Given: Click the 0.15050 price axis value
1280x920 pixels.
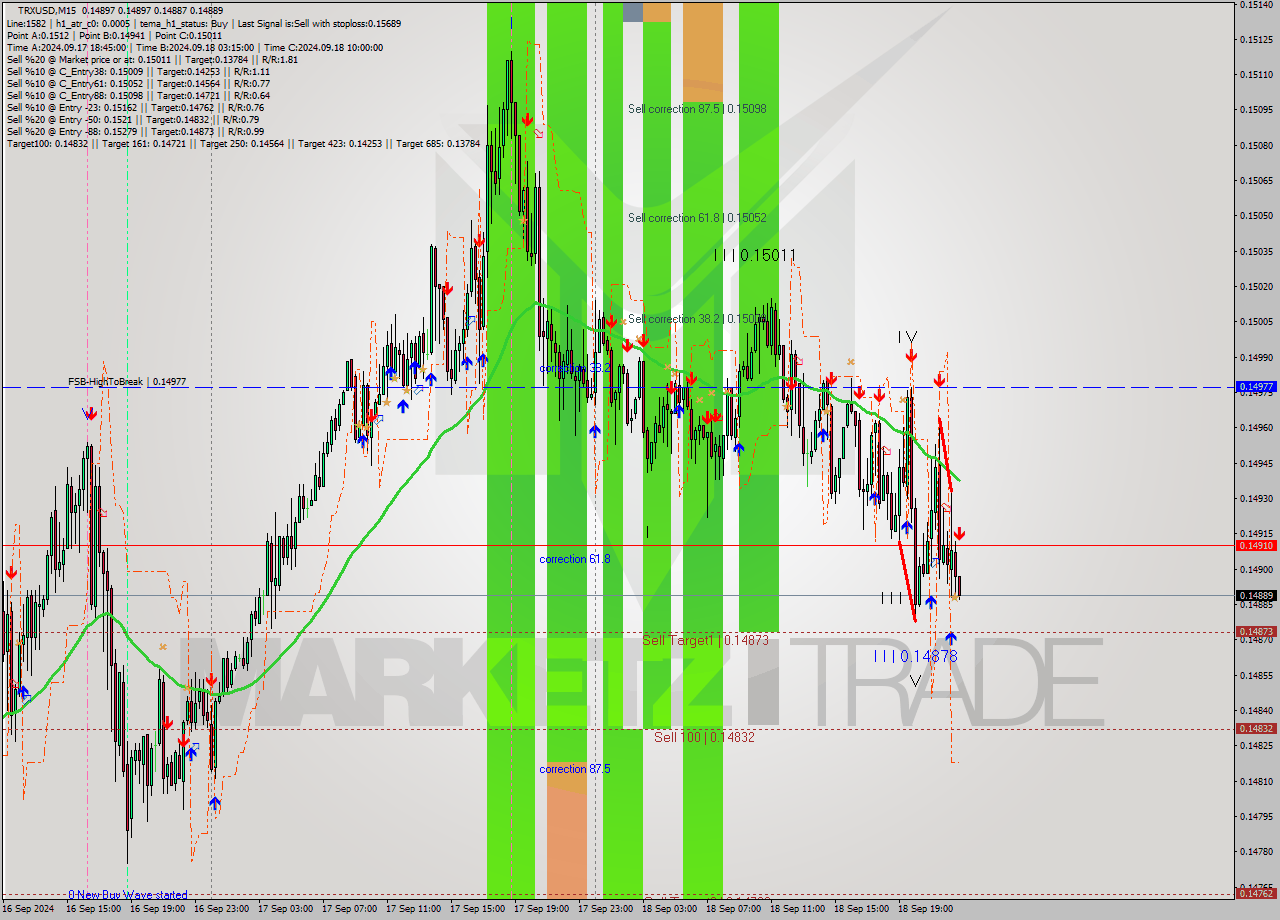Looking at the screenshot, I should [x=1256, y=216].
